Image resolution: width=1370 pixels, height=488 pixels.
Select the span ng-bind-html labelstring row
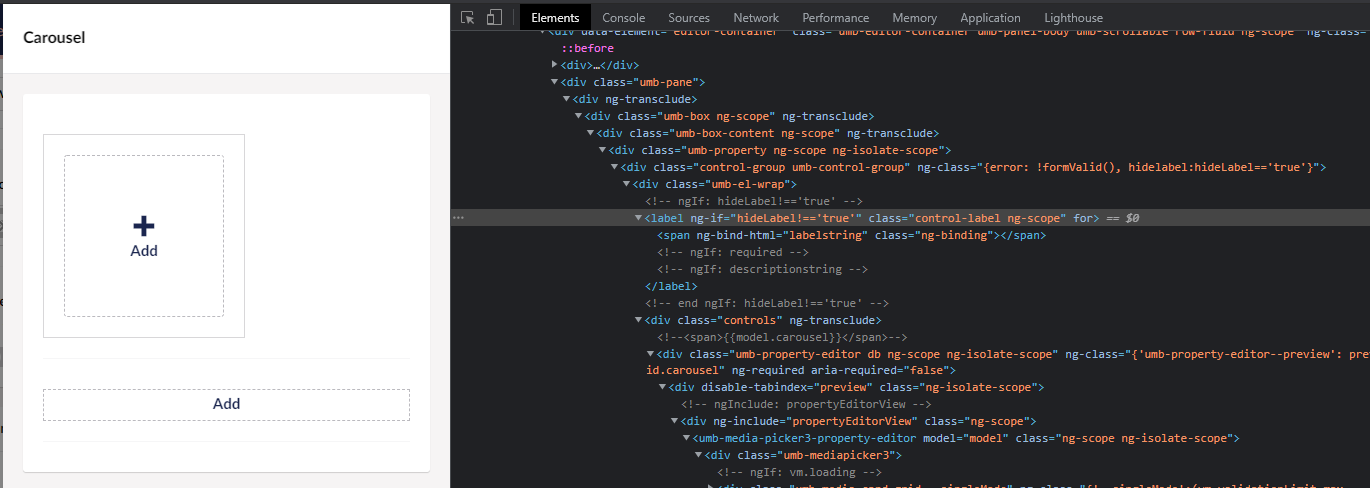point(851,235)
